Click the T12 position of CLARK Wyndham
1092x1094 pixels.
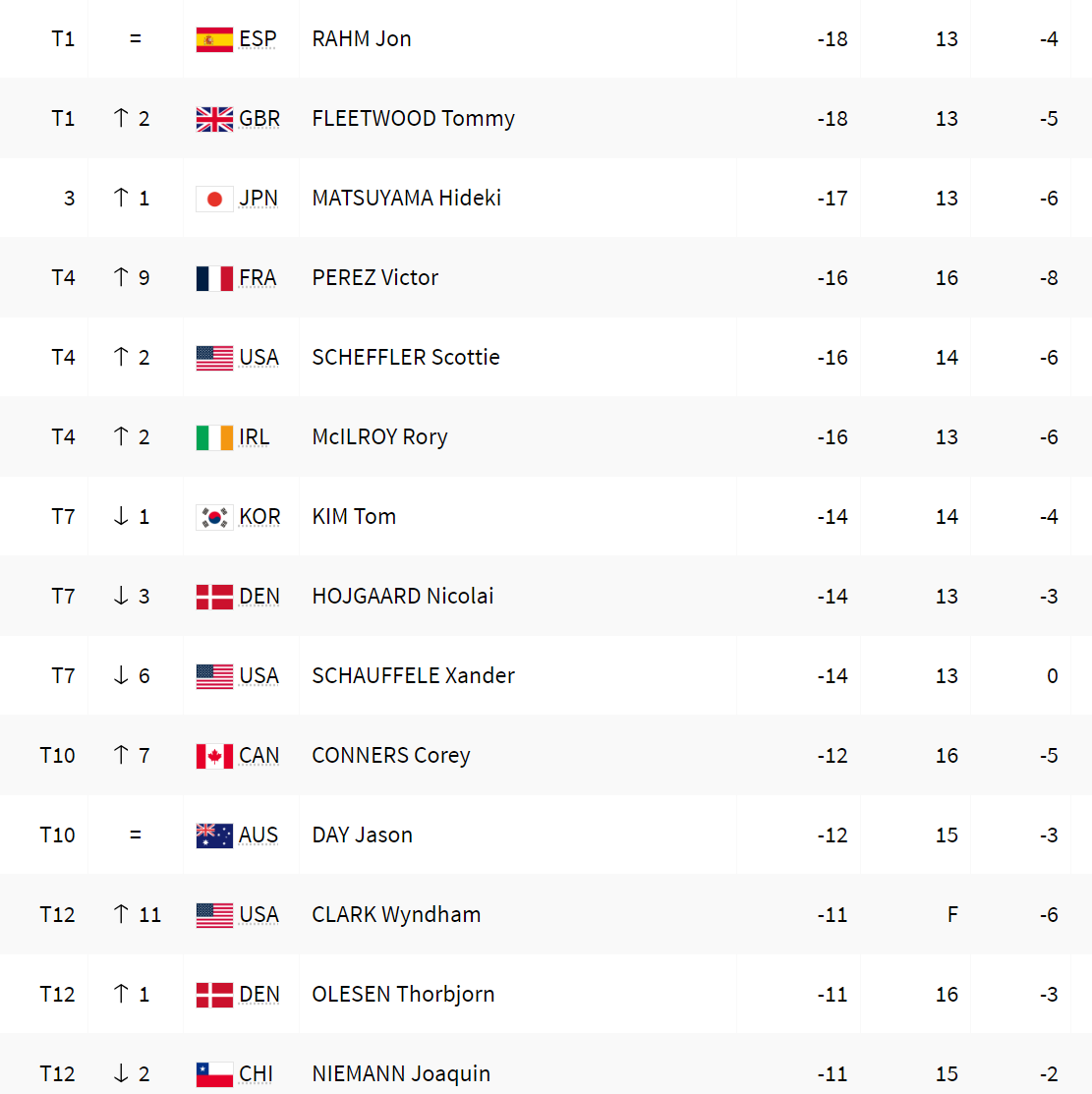(57, 915)
